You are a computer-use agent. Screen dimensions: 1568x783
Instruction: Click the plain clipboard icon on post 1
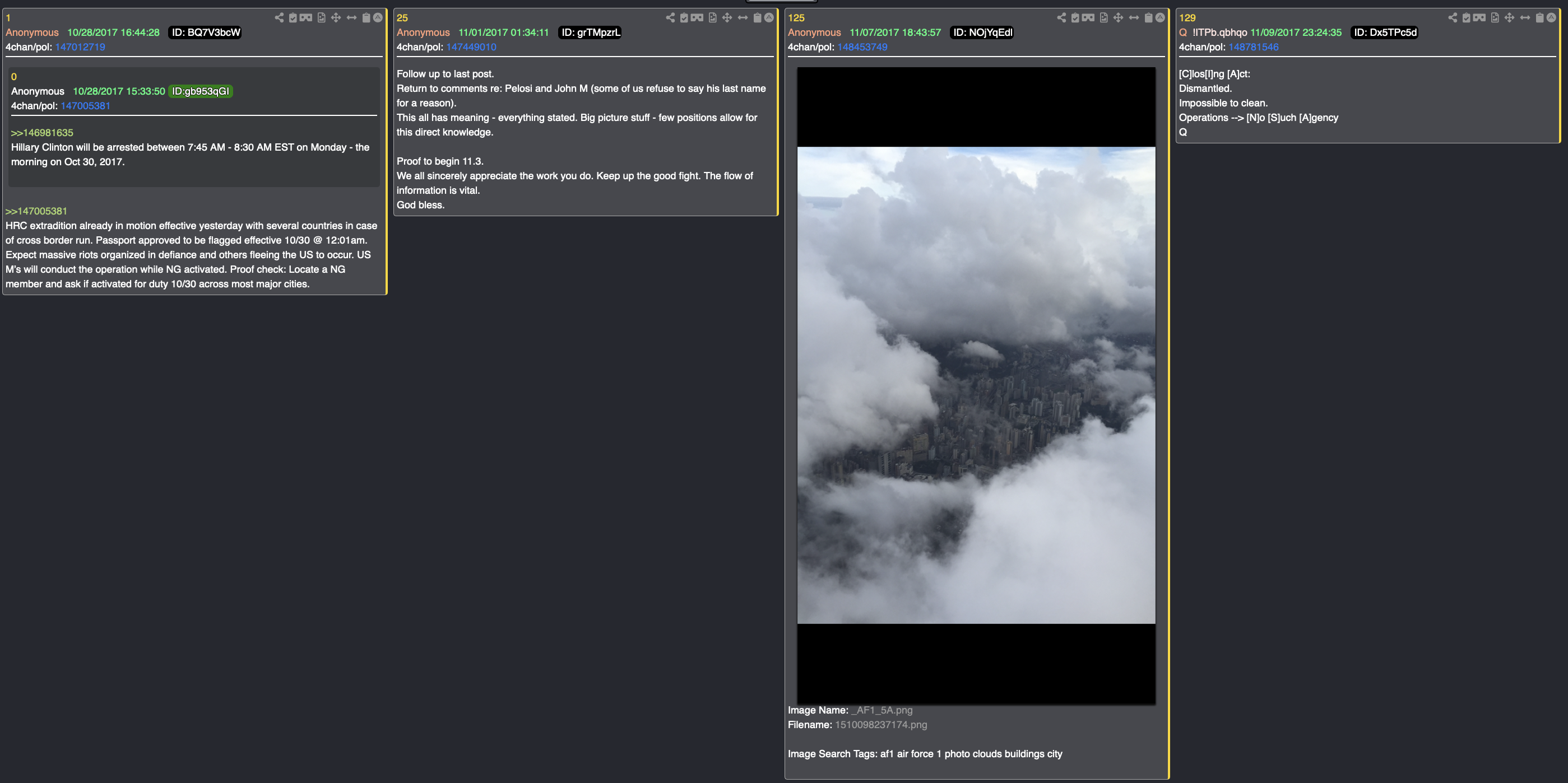coord(367,18)
